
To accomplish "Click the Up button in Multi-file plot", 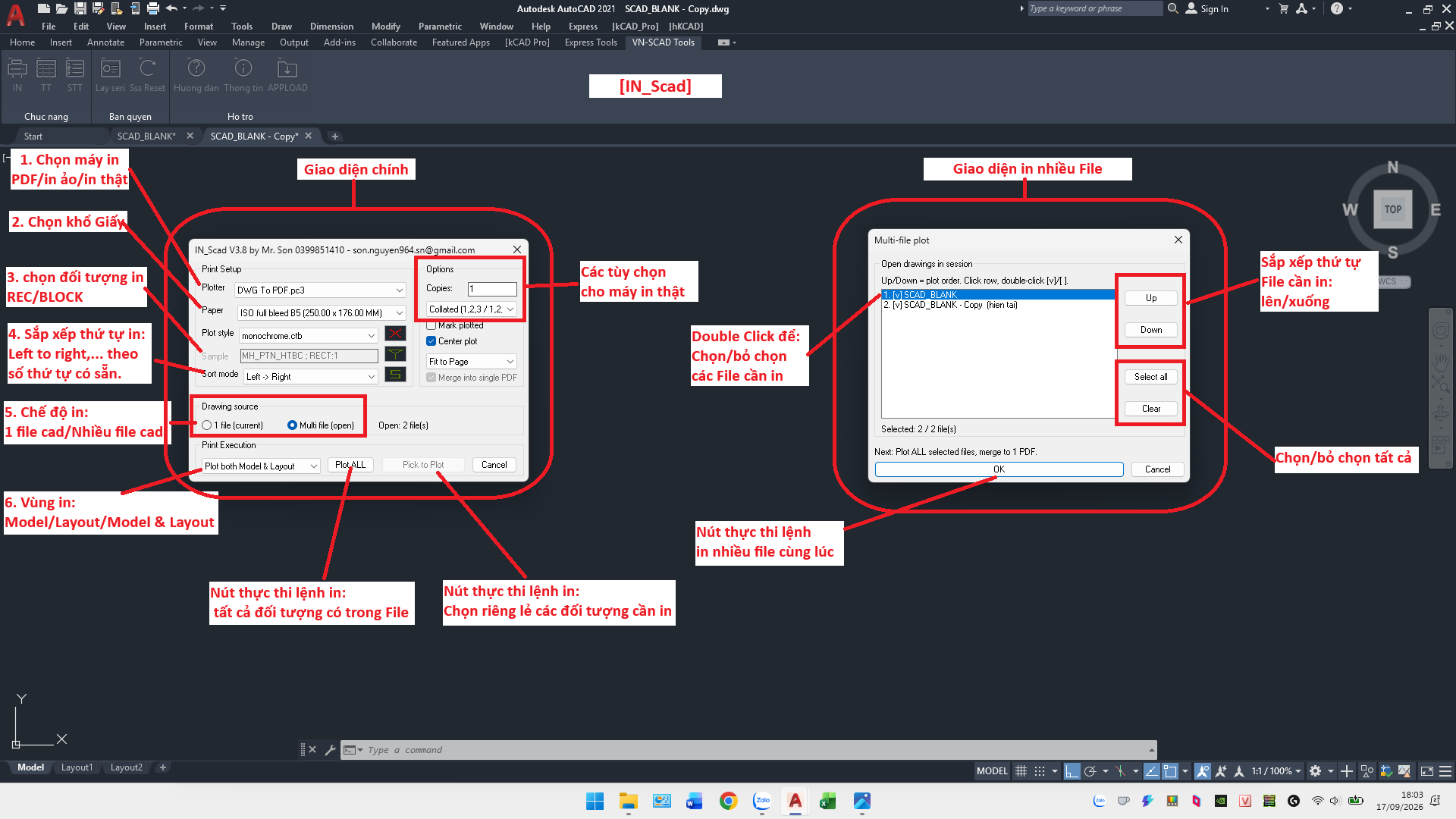I will point(1151,298).
